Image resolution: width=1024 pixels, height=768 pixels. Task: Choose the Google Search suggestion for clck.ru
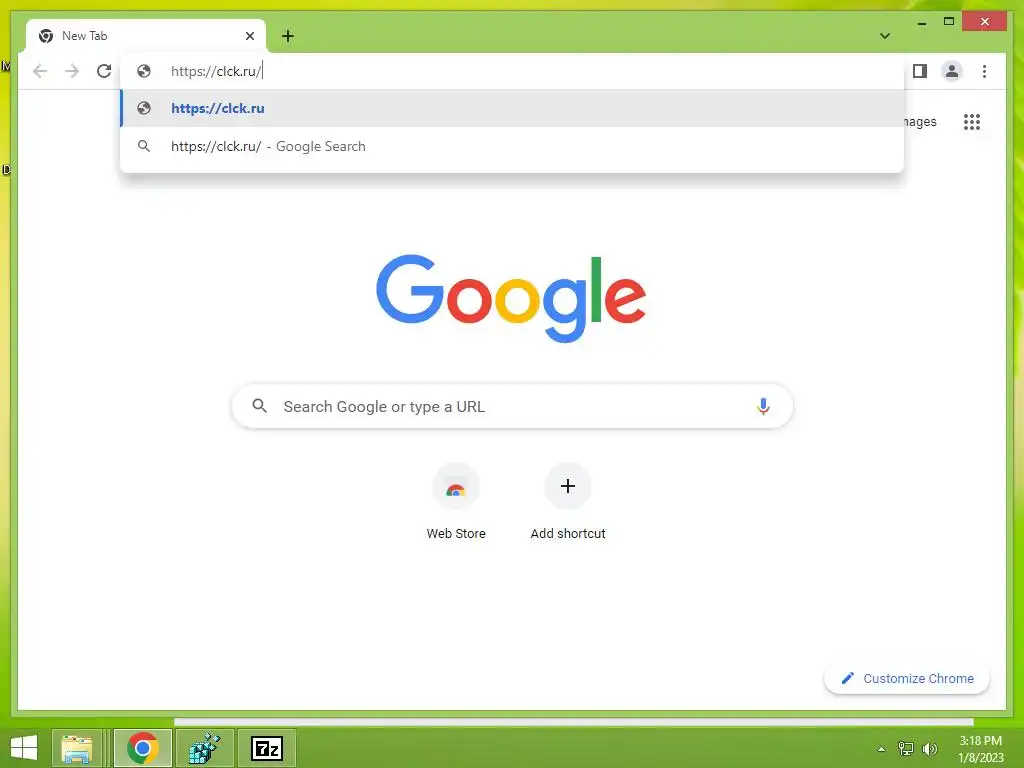click(x=512, y=146)
